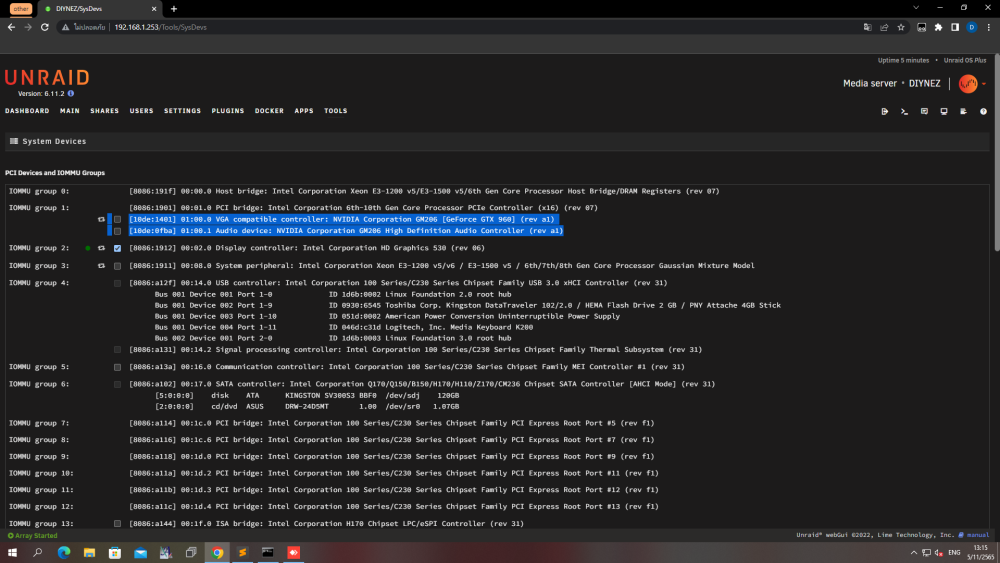Check the NVIDIA High Definition Audio checkbox

click(x=117, y=231)
